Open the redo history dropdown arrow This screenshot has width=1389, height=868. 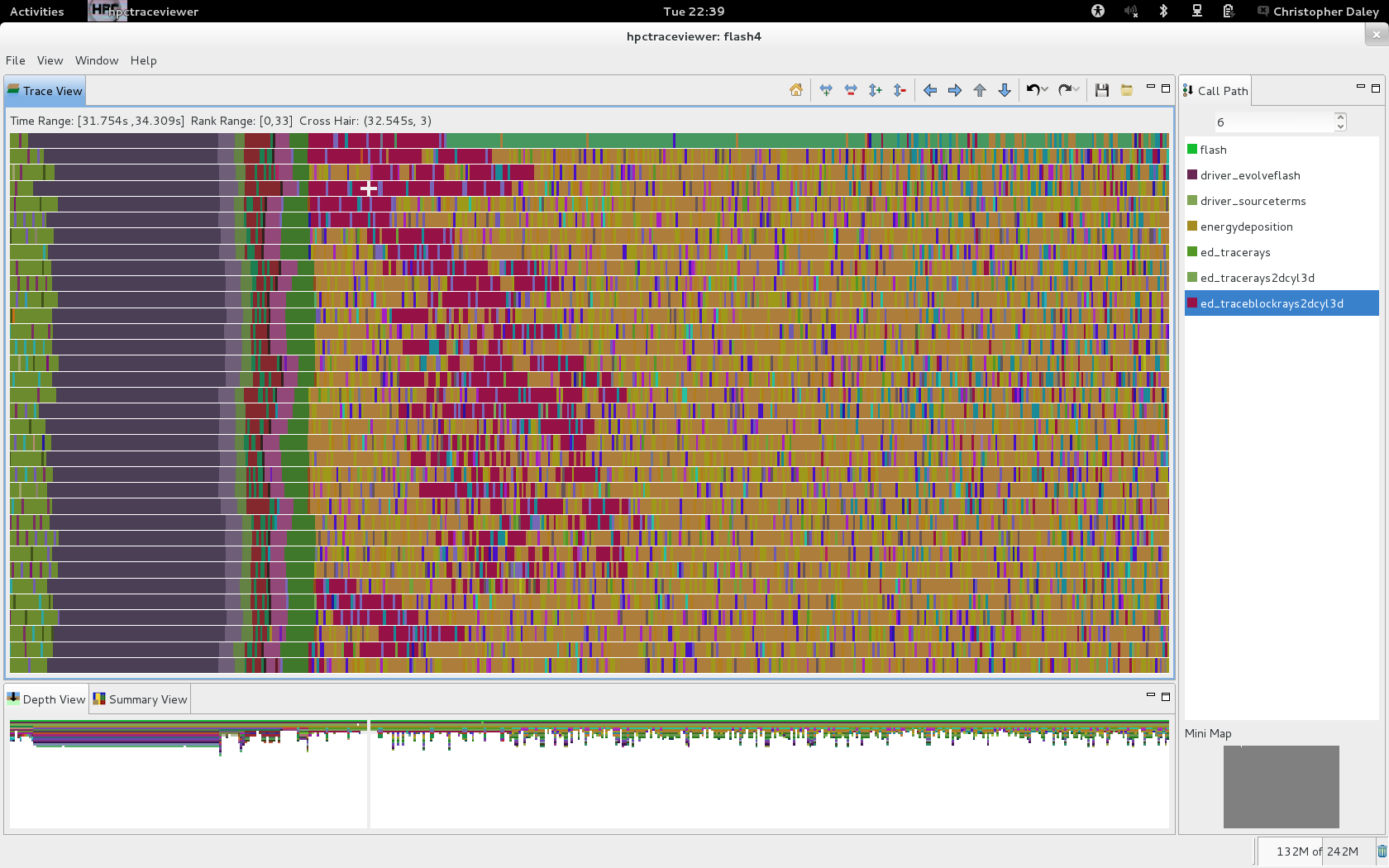tap(1076, 90)
